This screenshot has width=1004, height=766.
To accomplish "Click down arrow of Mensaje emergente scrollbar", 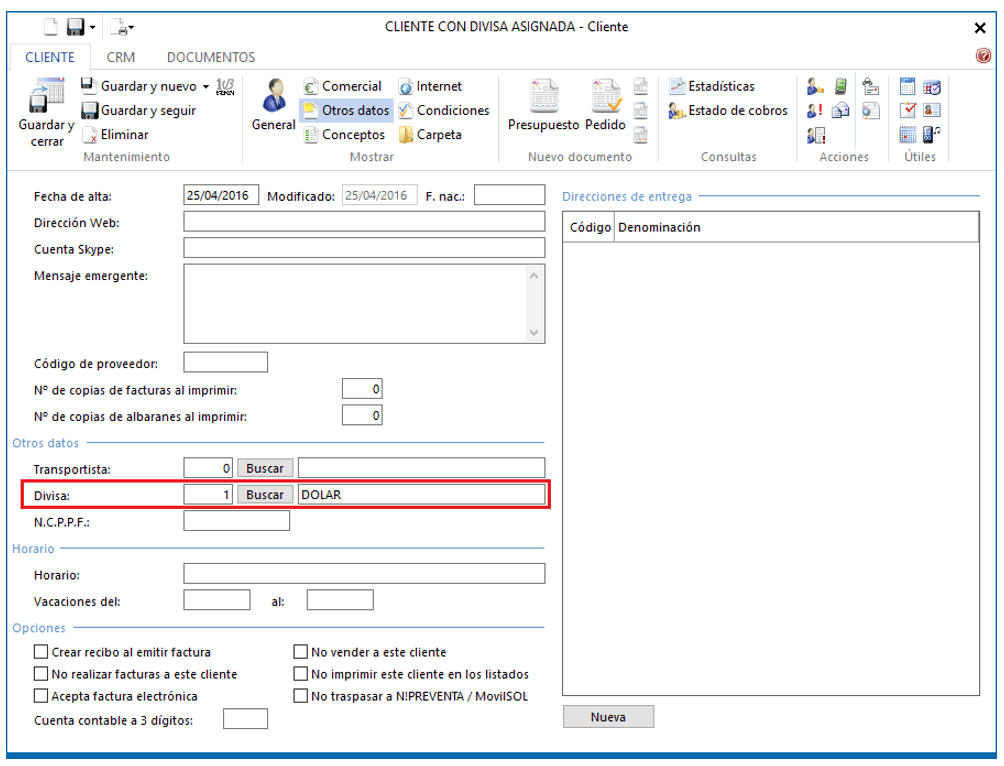I will point(534,333).
